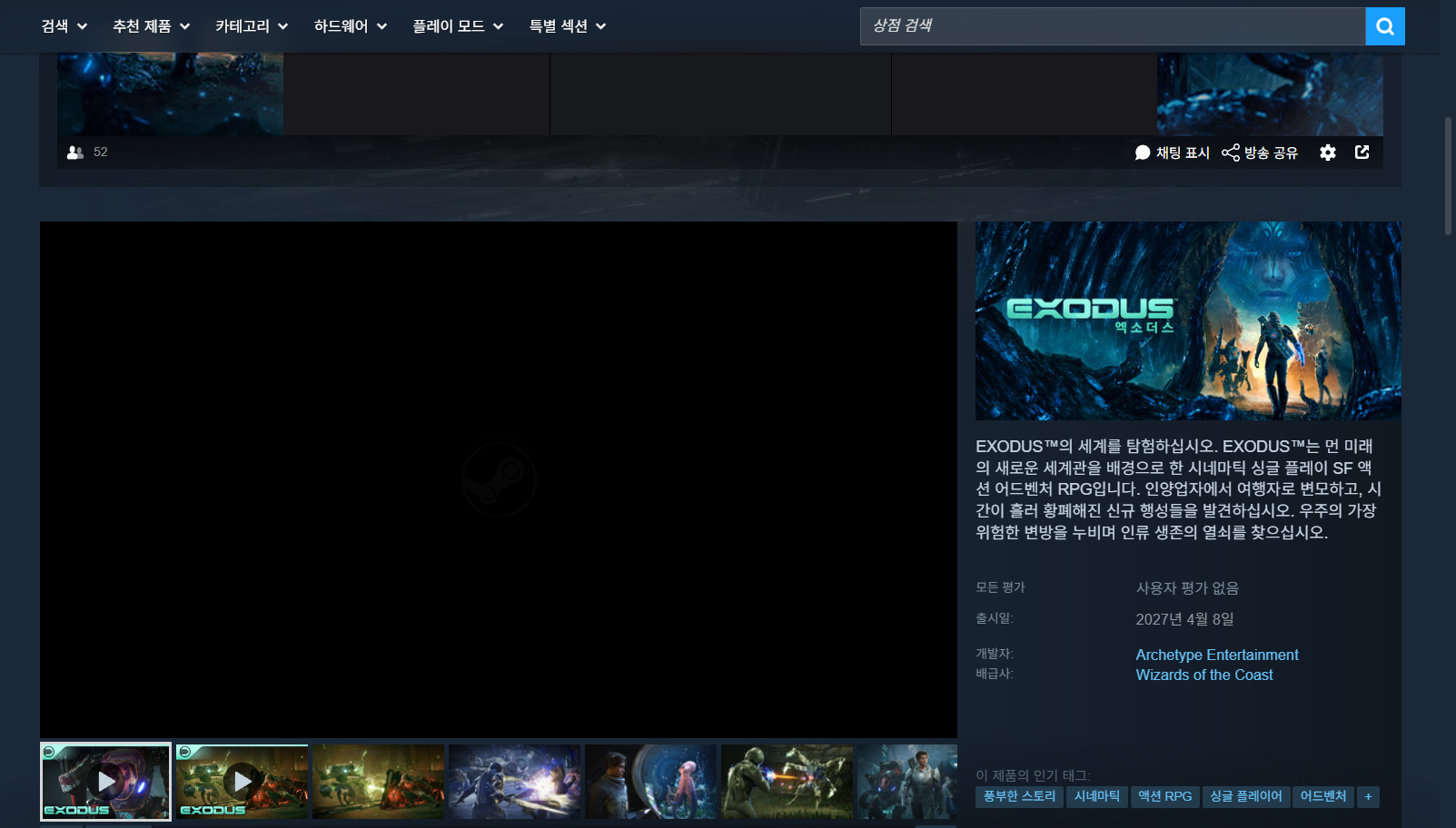Focus the 상점 검색 search field

(1113, 26)
